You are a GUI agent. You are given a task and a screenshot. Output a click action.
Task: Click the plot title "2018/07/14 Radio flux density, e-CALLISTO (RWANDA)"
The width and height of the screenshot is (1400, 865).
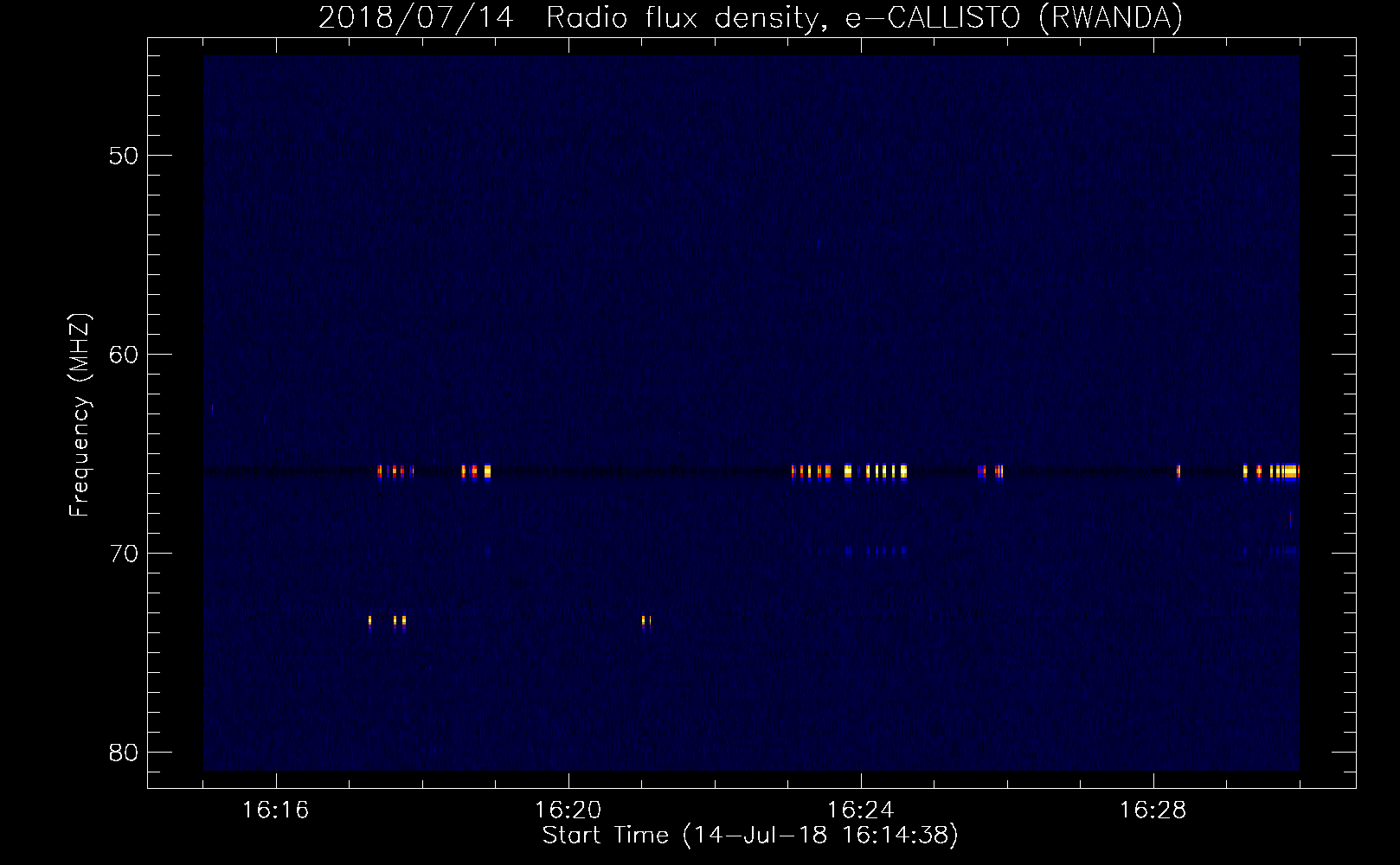click(x=750, y=17)
